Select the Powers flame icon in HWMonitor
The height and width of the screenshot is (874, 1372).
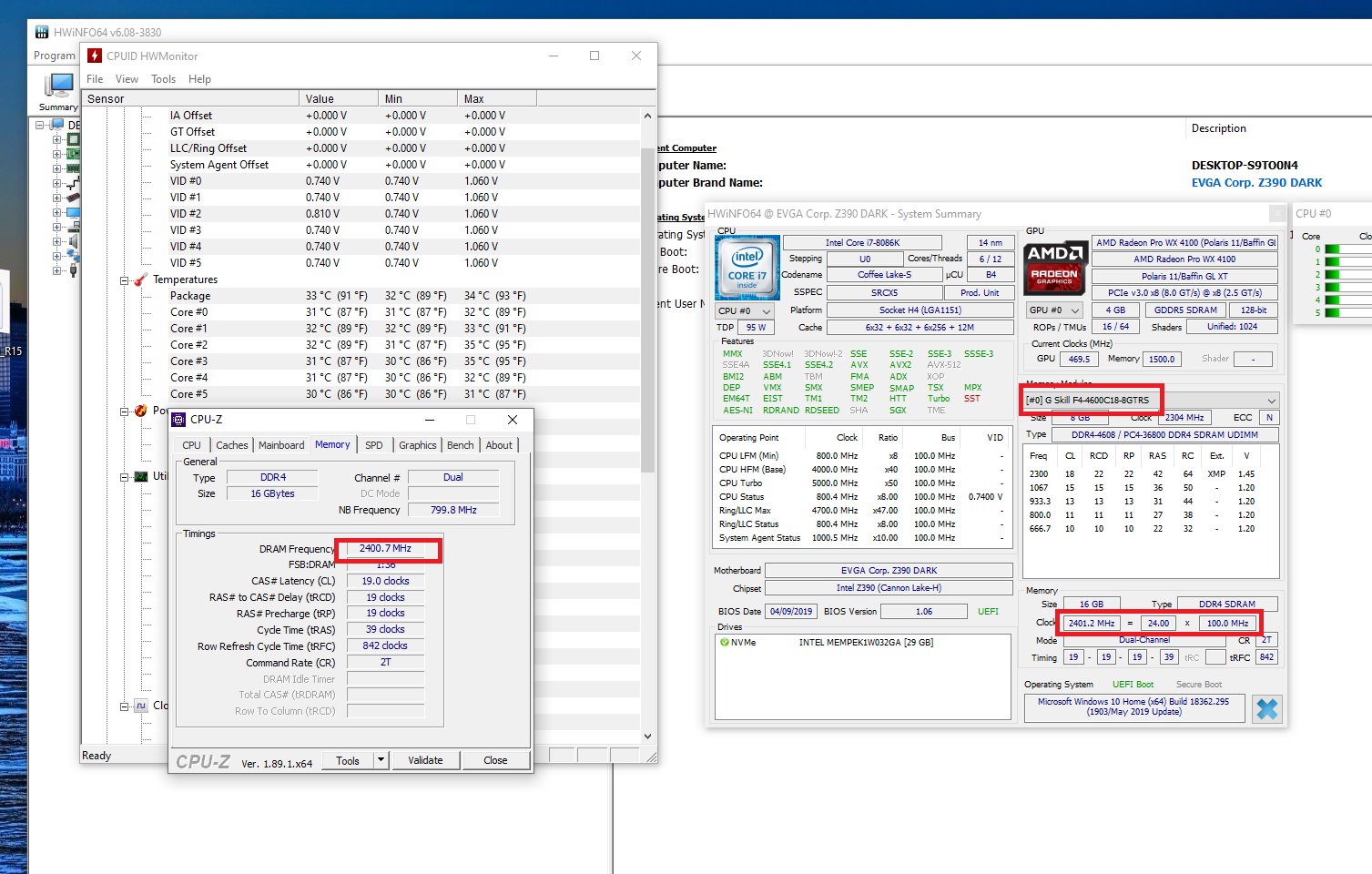click(141, 411)
